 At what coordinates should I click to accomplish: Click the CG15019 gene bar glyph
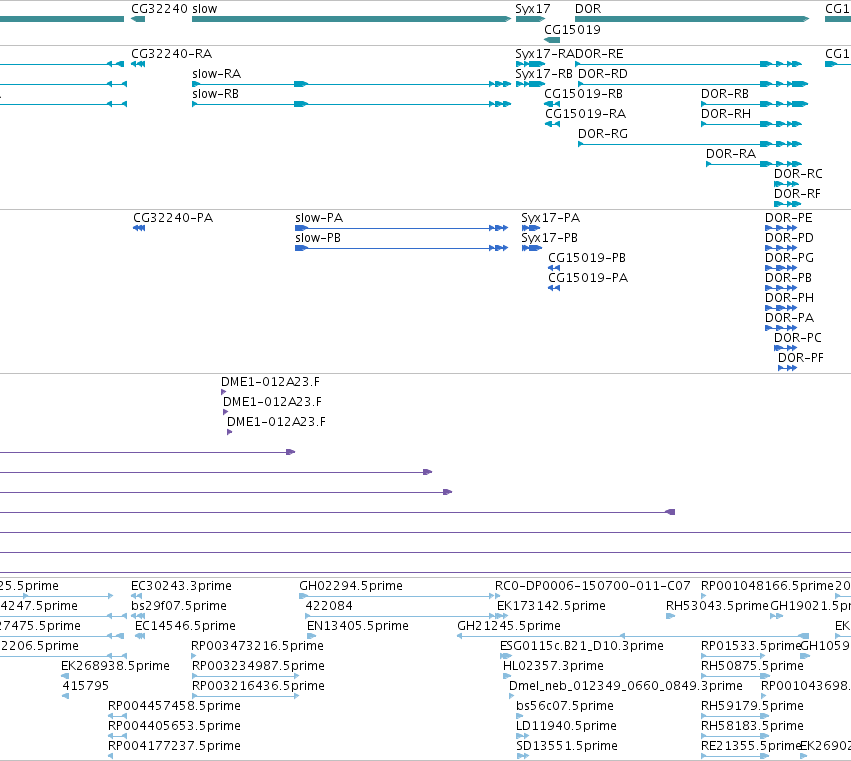[x=552, y=40]
